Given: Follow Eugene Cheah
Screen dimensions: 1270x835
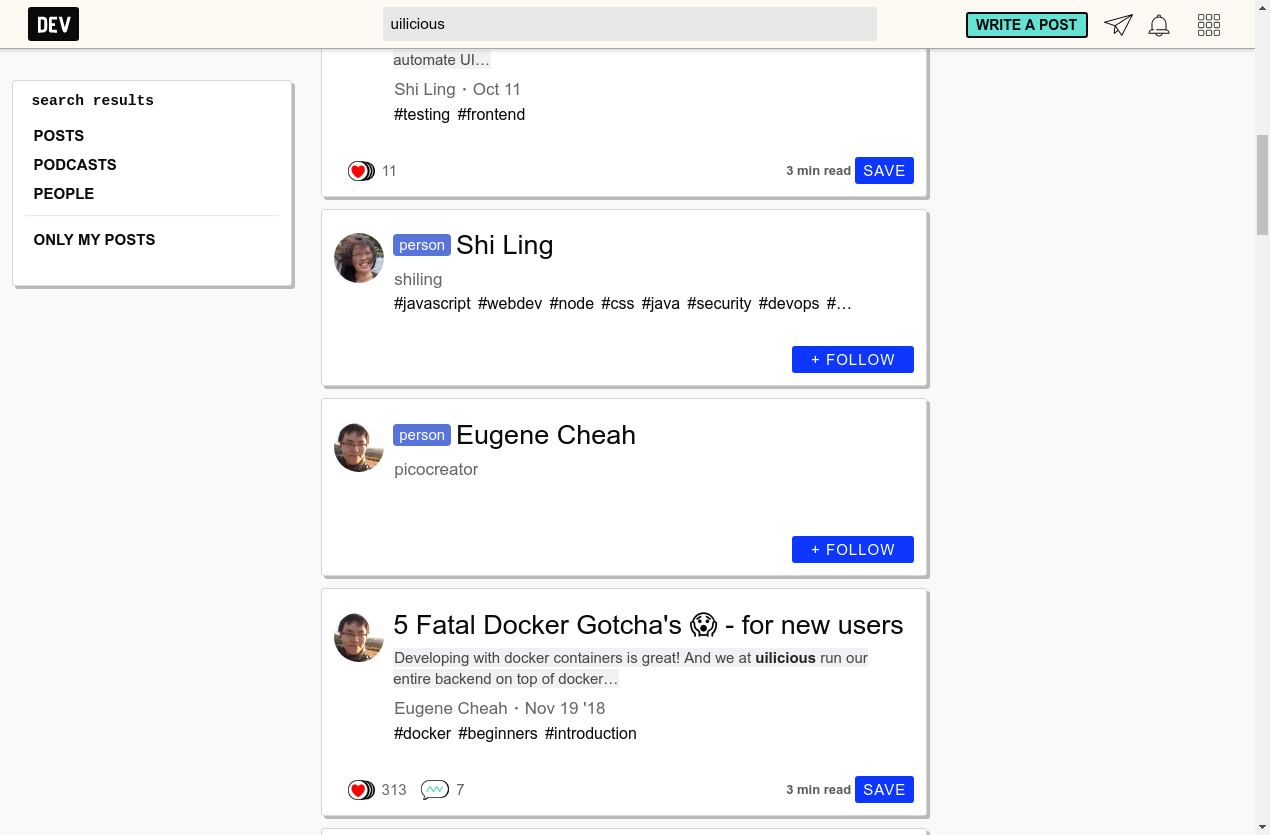Looking at the screenshot, I should (852, 550).
